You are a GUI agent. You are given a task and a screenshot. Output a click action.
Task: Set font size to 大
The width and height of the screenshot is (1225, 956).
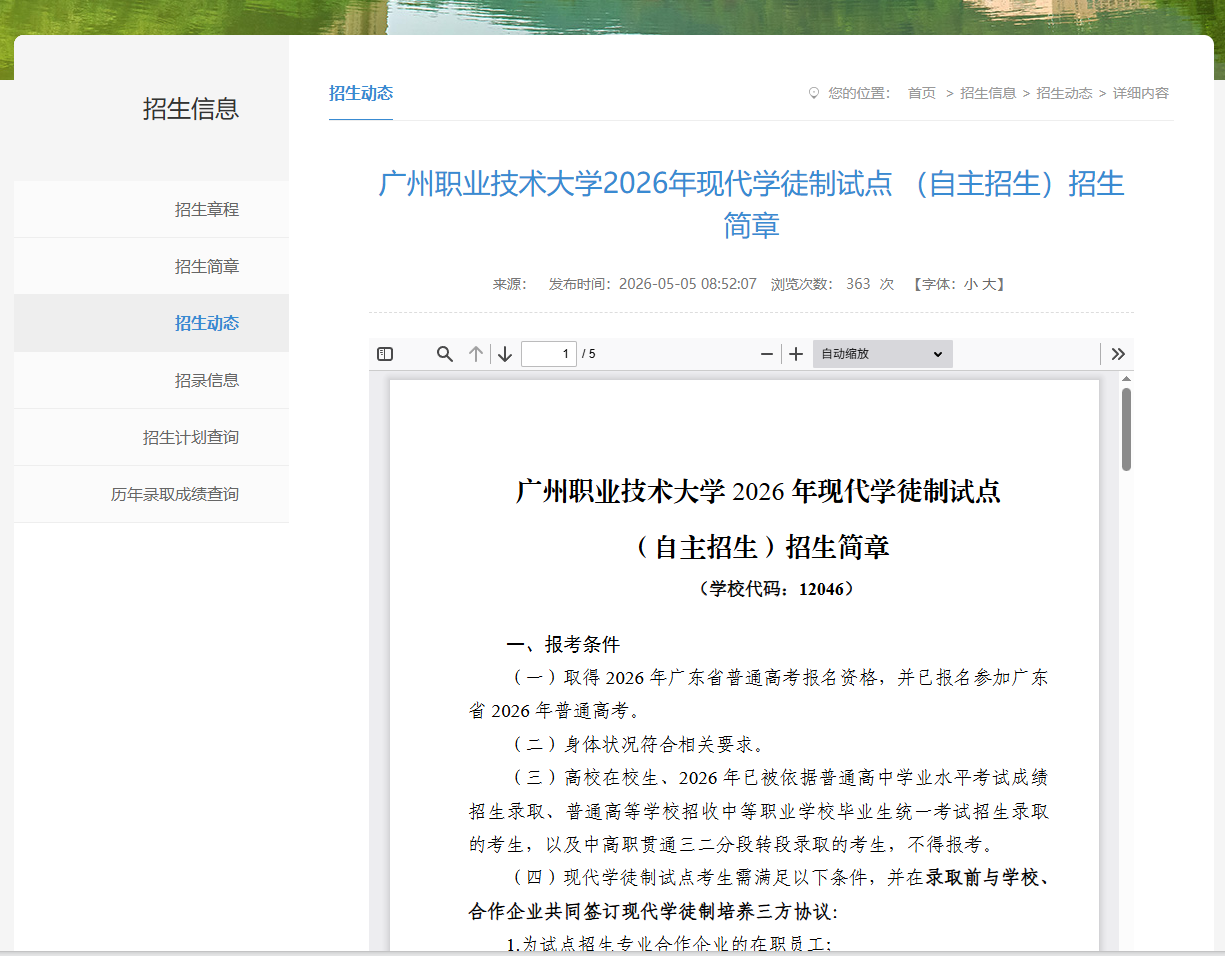tap(988, 284)
